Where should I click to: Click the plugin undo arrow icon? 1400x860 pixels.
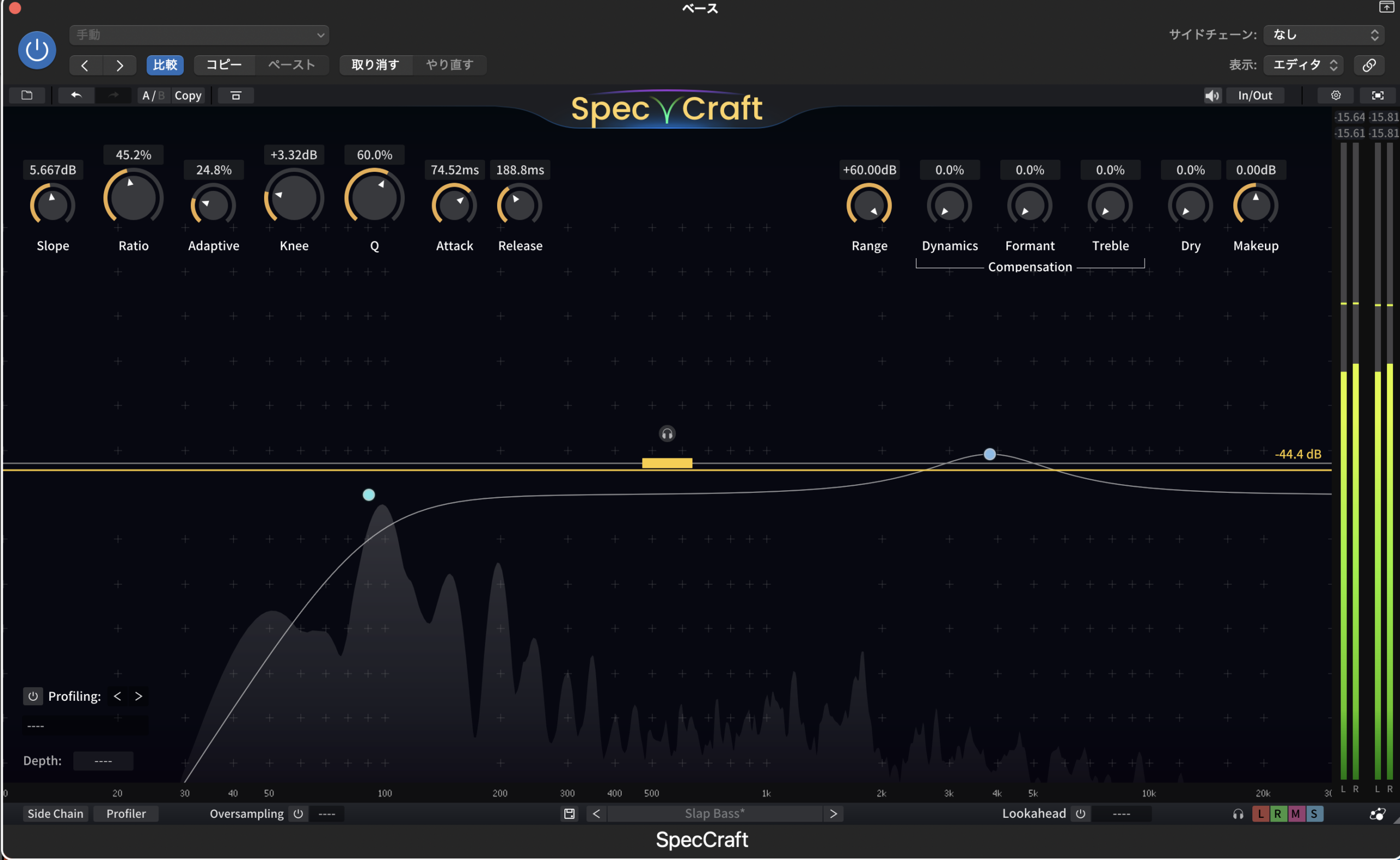coord(76,95)
